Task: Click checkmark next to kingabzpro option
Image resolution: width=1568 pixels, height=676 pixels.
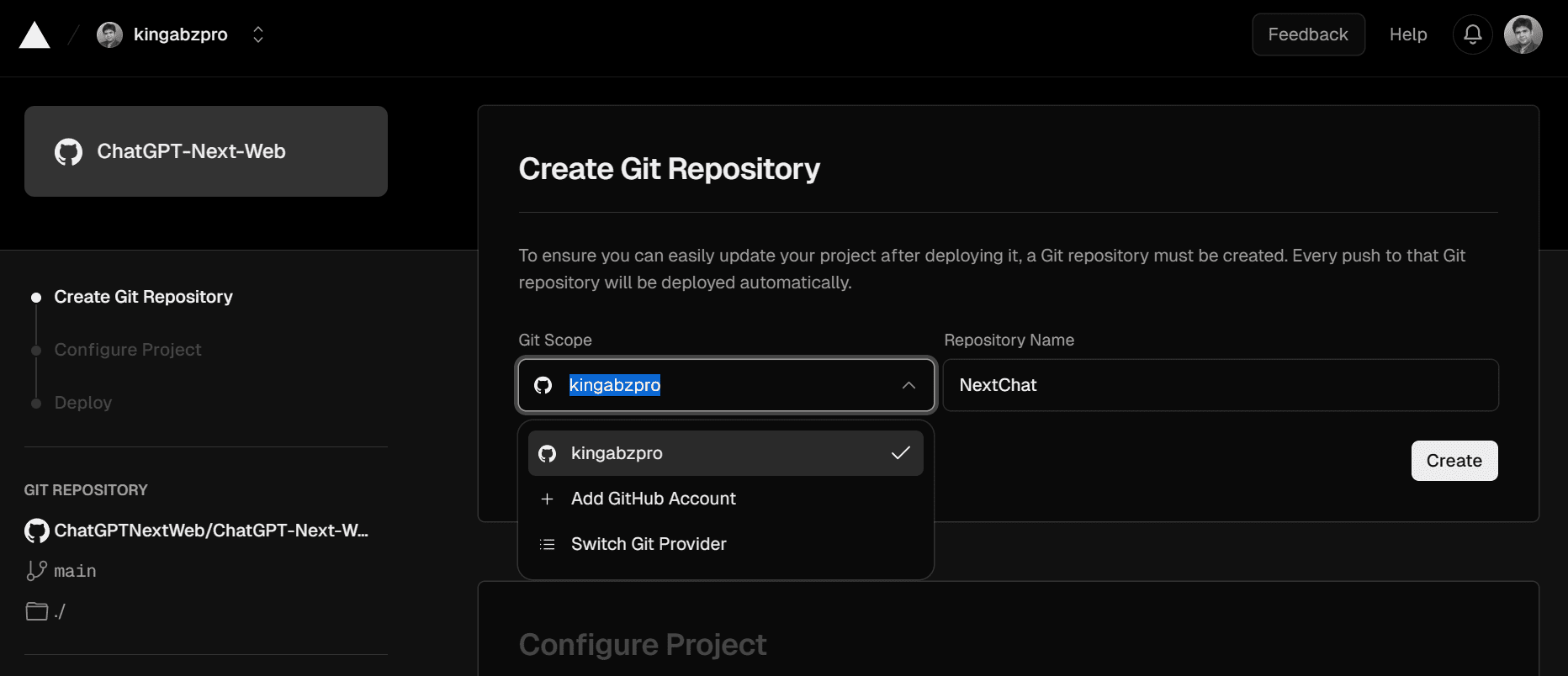Action: point(901,453)
